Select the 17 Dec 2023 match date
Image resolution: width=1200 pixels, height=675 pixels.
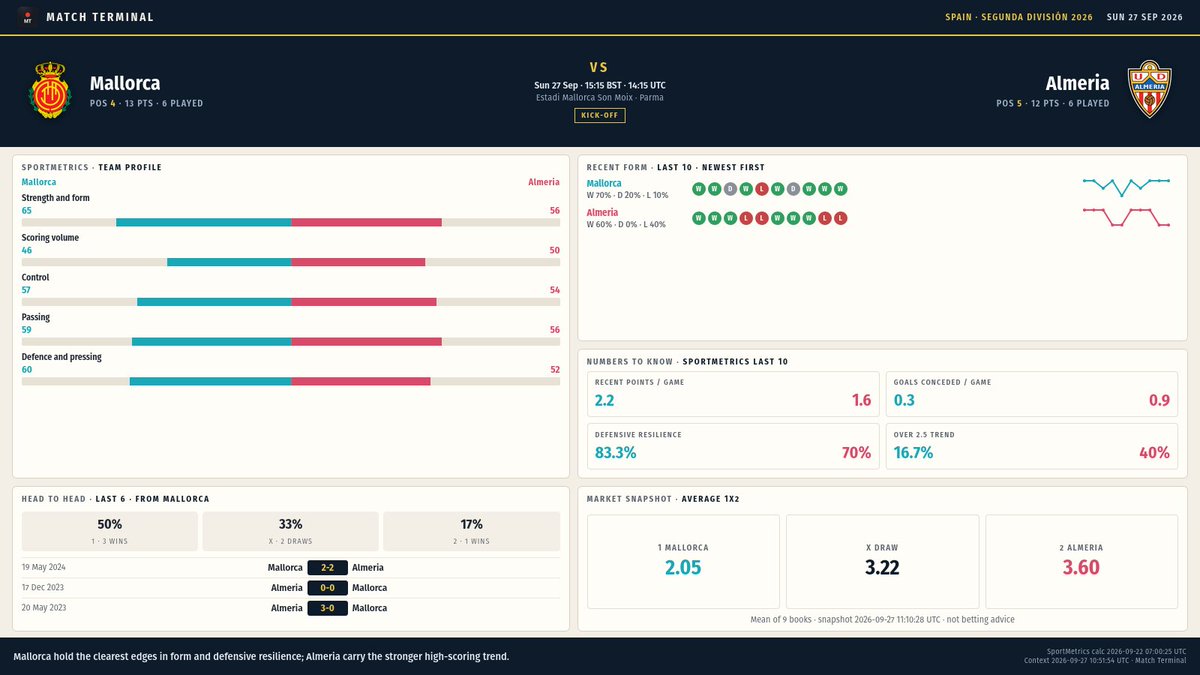tap(44, 587)
